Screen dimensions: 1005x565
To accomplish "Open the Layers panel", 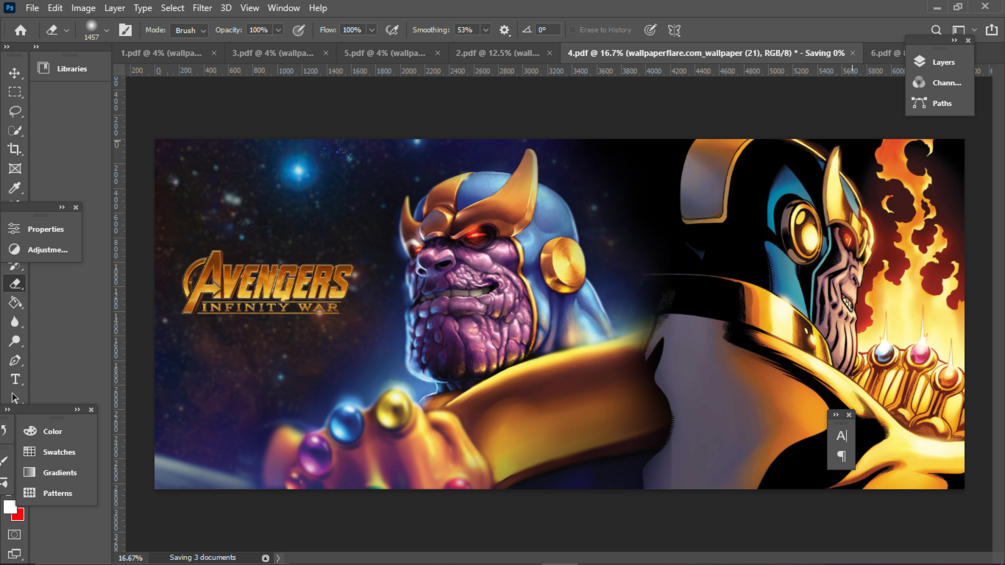I will tap(935, 62).
